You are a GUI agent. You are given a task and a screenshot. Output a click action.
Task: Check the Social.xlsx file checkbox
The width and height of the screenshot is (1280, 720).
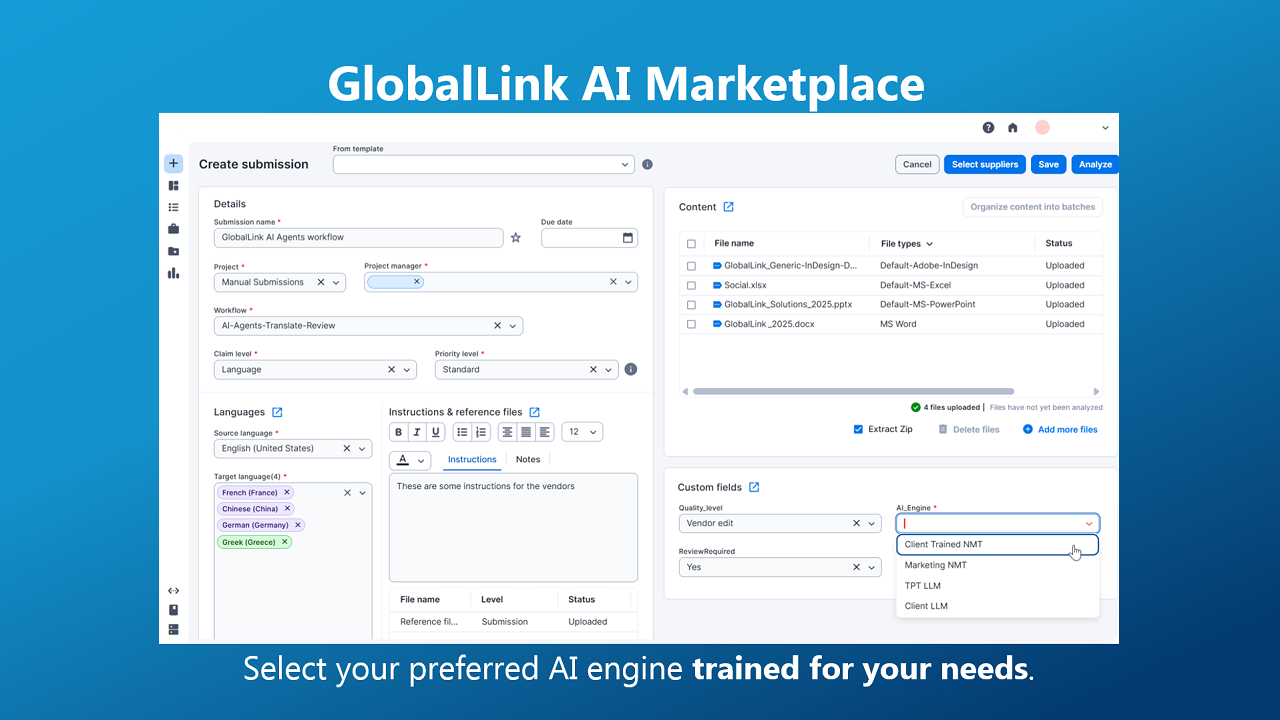point(691,285)
